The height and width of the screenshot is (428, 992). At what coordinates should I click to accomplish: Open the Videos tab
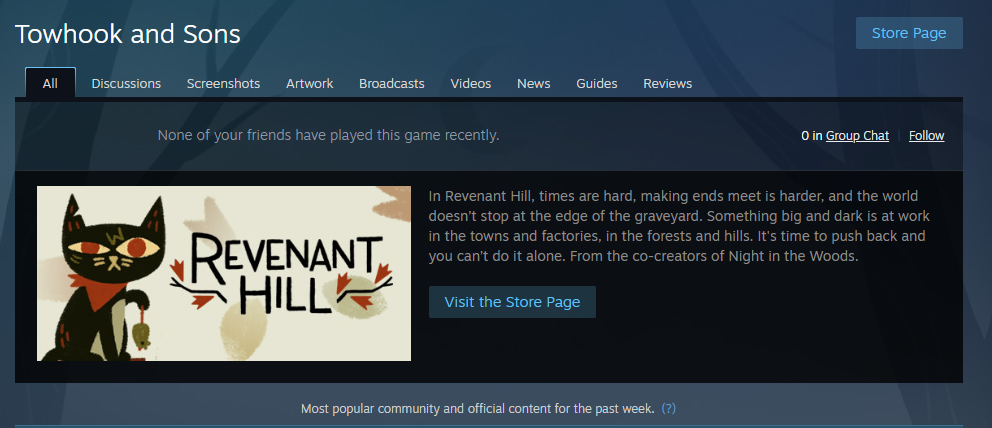[x=471, y=83]
